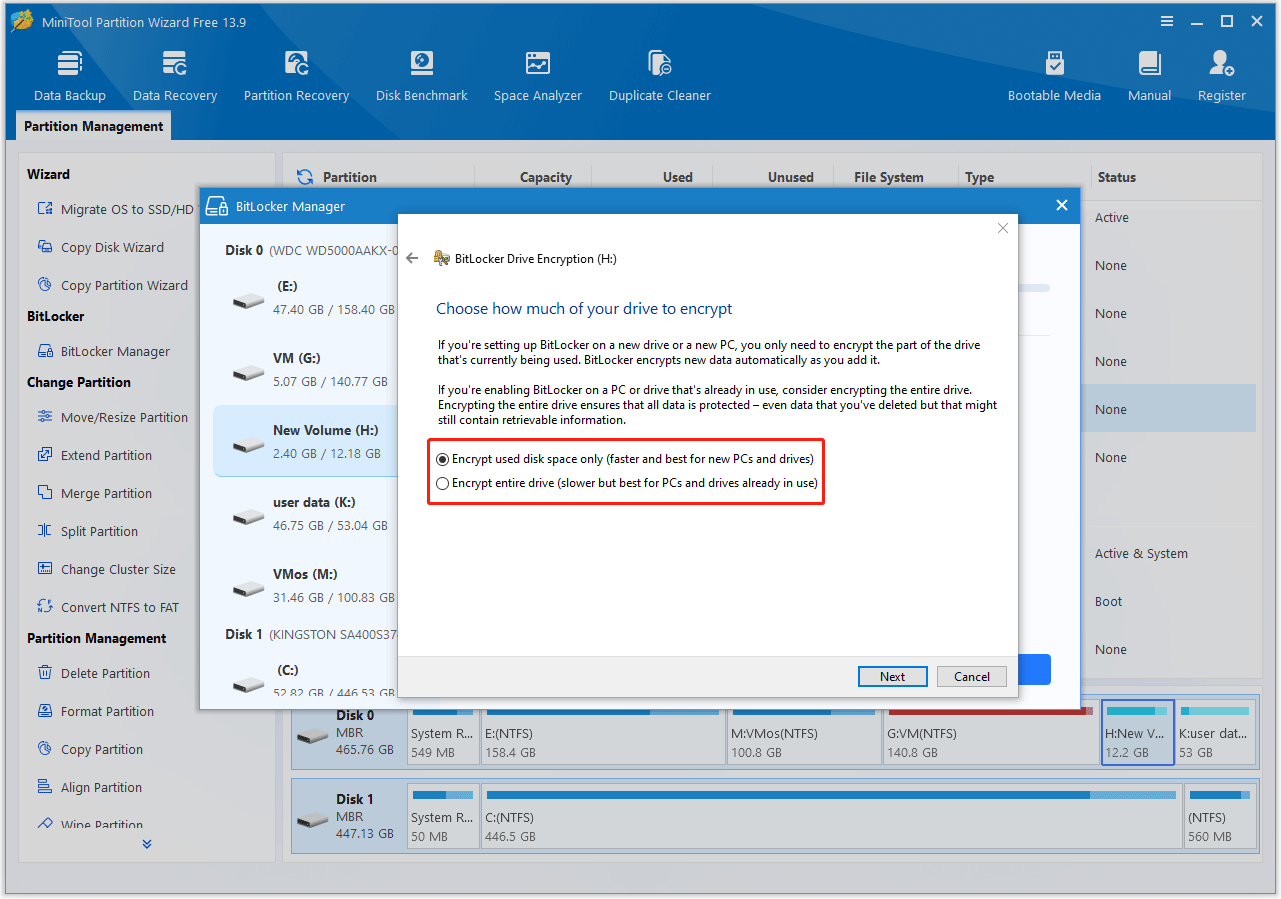1281x899 pixels.
Task: Select the K:user dat... 53 GB block
Action: pyautogui.click(x=1214, y=734)
